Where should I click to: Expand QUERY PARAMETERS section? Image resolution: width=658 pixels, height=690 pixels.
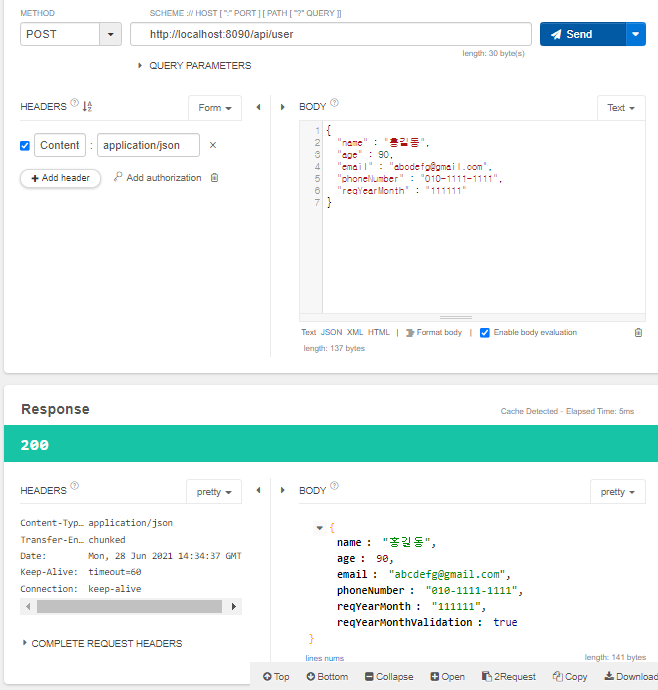(195, 66)
